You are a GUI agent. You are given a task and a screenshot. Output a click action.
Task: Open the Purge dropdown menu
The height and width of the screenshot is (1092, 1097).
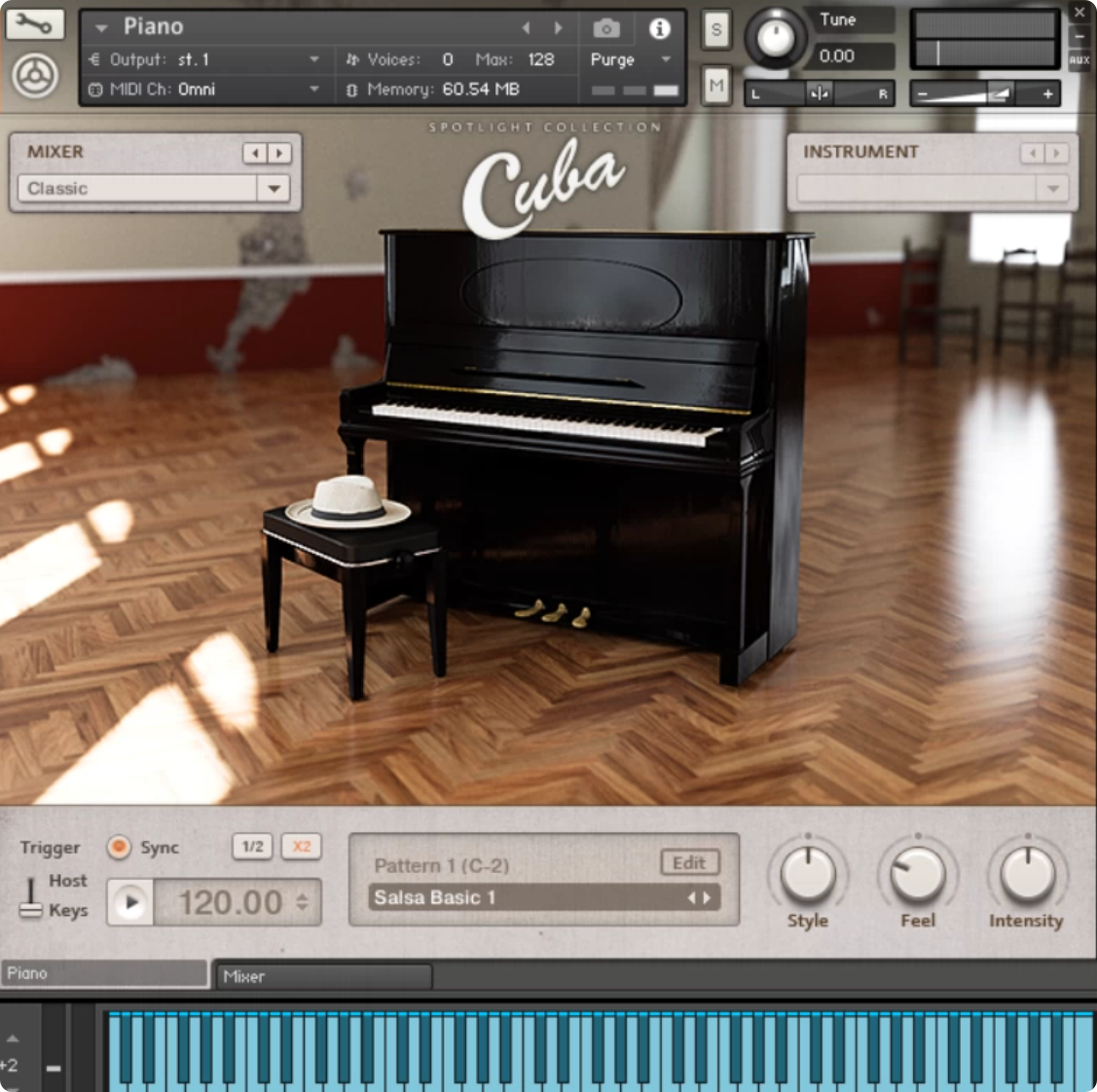point(666,59)
